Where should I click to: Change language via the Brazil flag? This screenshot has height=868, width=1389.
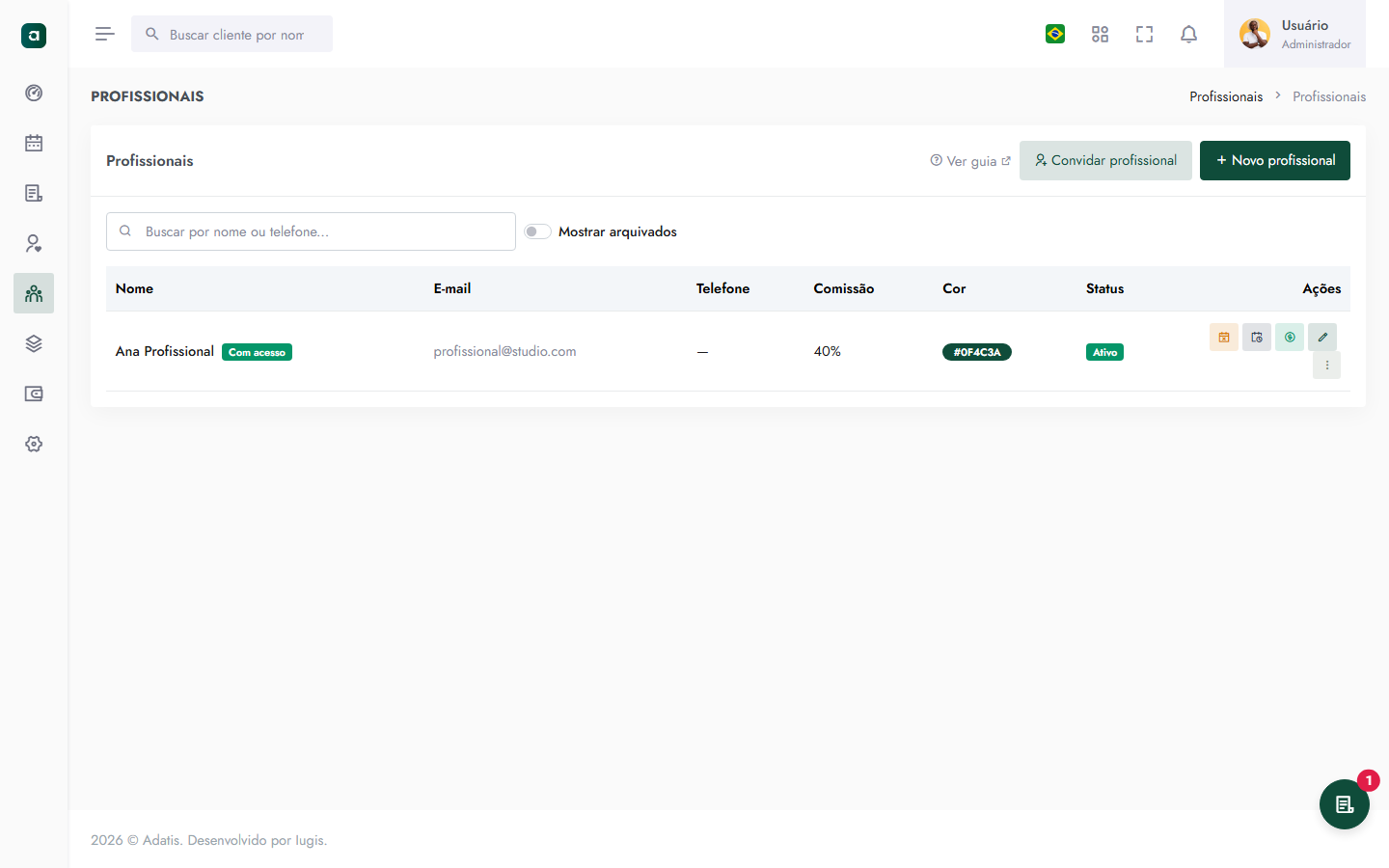point(1055,34)
